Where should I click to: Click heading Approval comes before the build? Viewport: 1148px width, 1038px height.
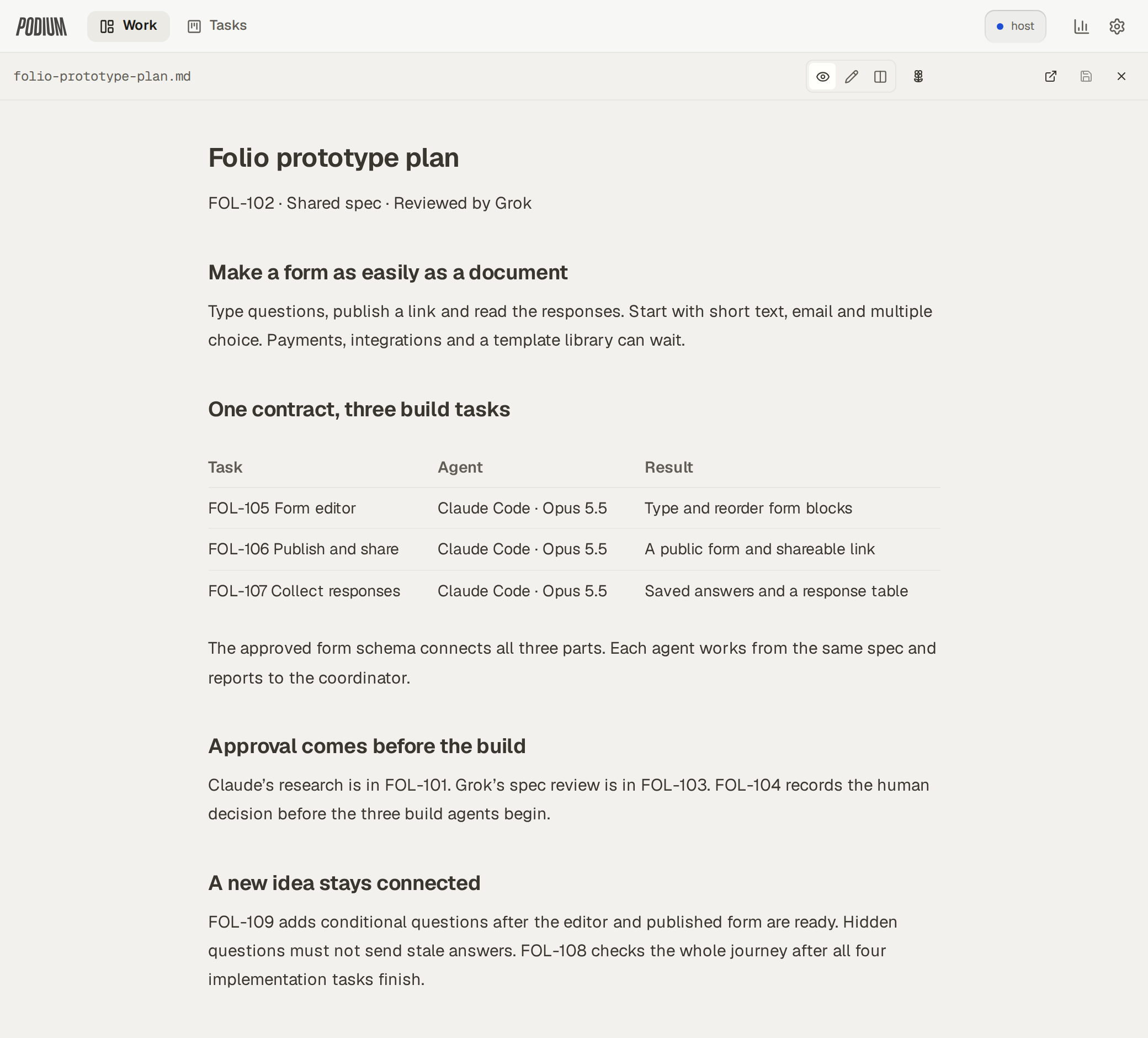coord(366,746)
